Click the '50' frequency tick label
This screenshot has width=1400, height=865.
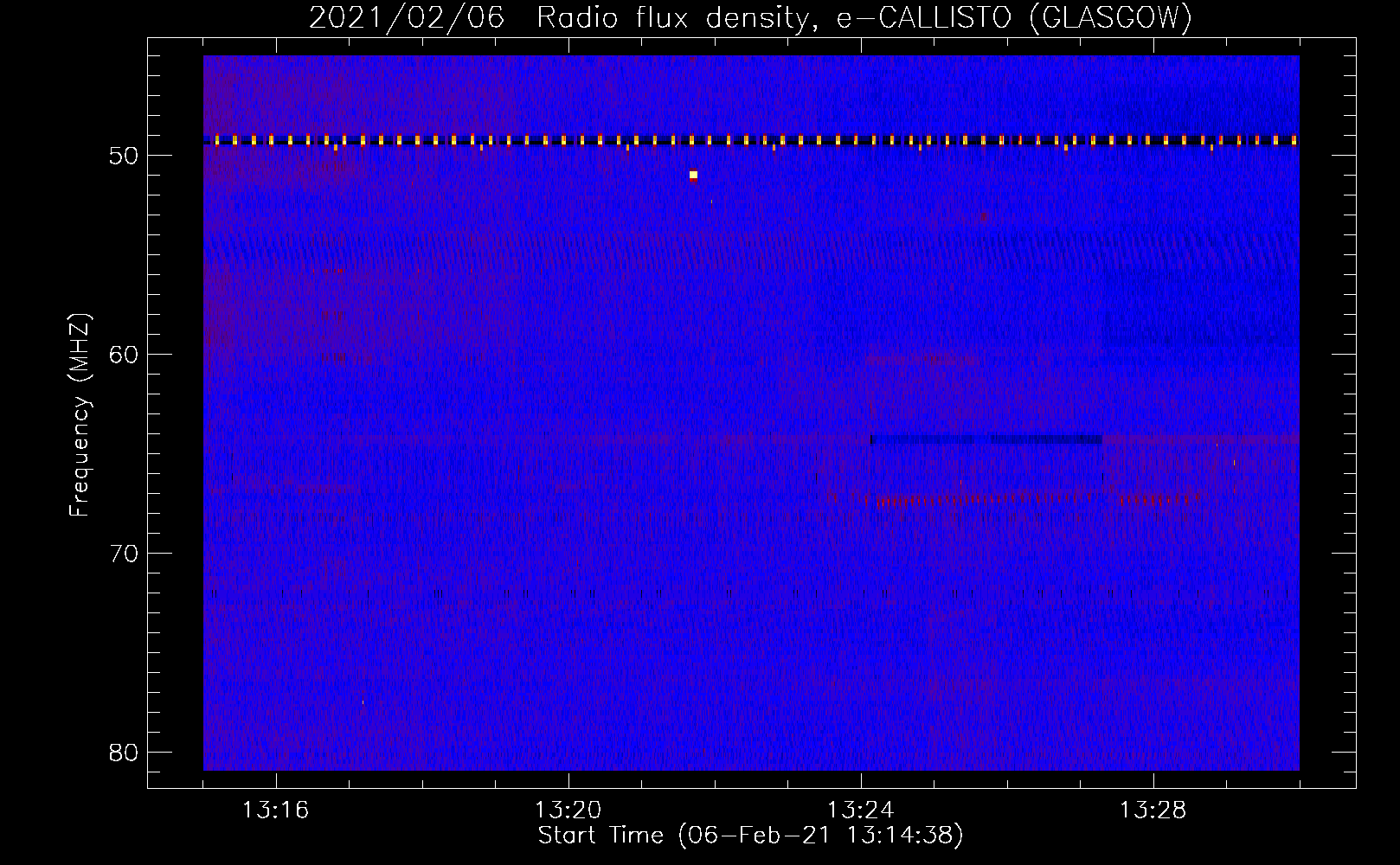point(124,156)
